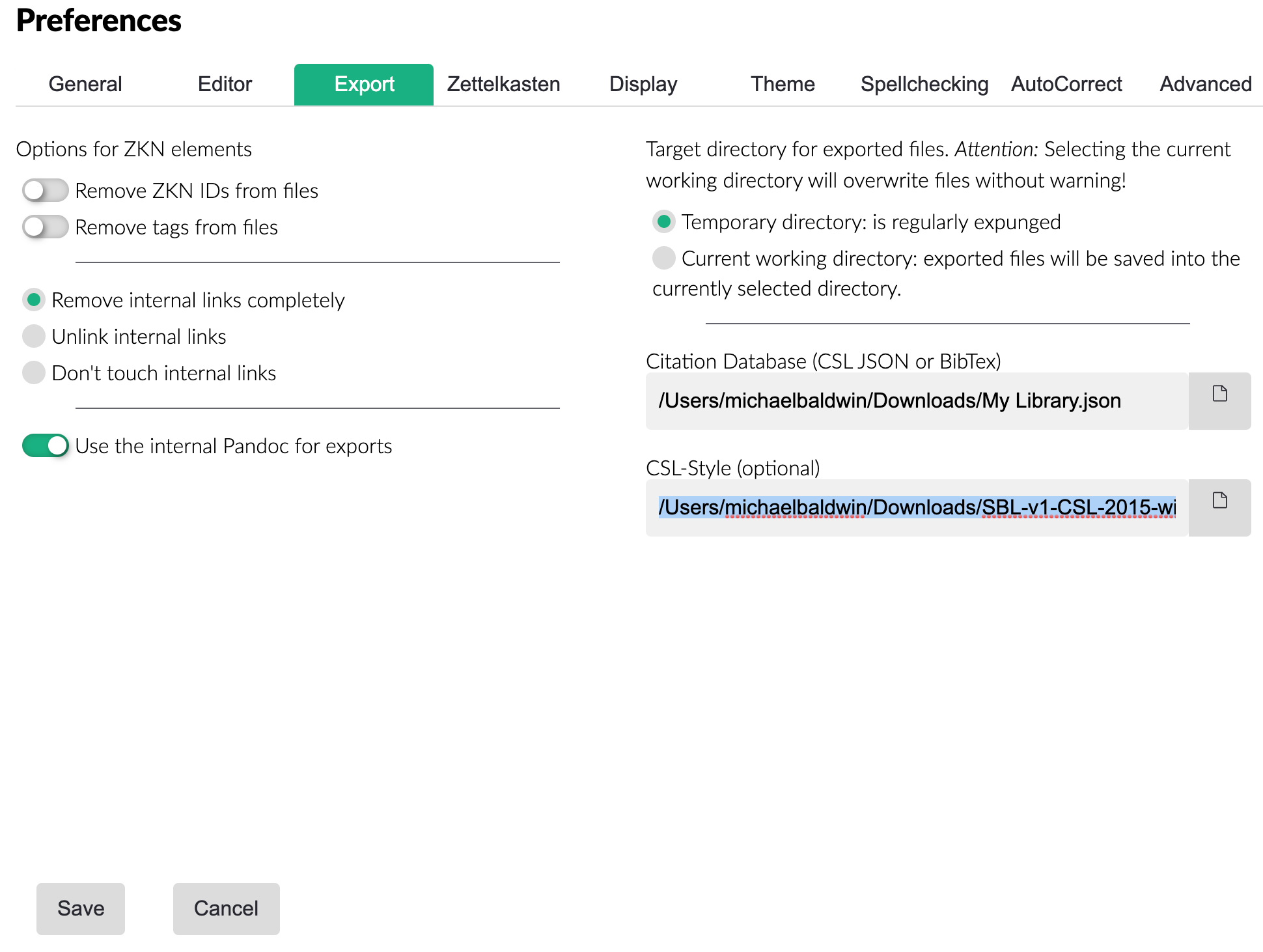Viewport: 1263px width, 952px height.
Task: Go to the Display tab
Action: (x=643, y=84)
